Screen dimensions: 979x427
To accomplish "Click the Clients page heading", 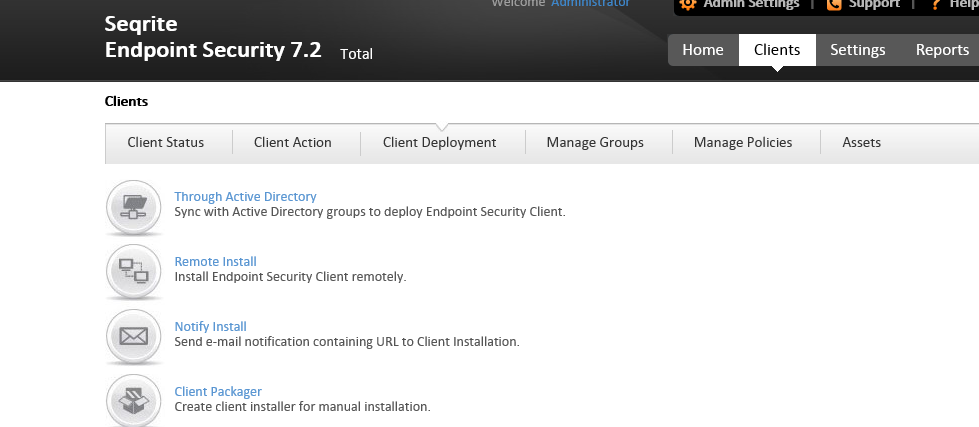I will (x=126, y=101).
